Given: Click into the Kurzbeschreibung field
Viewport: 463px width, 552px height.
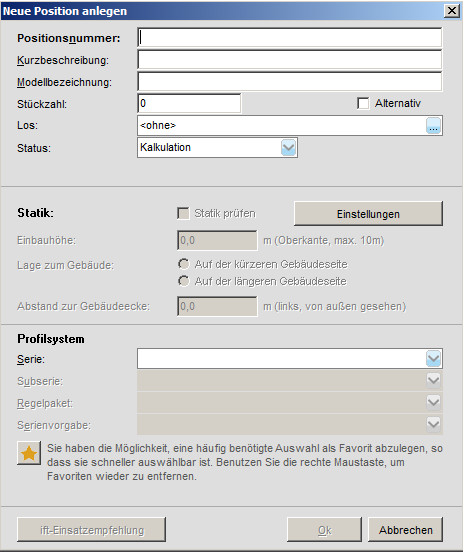Looking at the screenshot, I should coord(290,59).
